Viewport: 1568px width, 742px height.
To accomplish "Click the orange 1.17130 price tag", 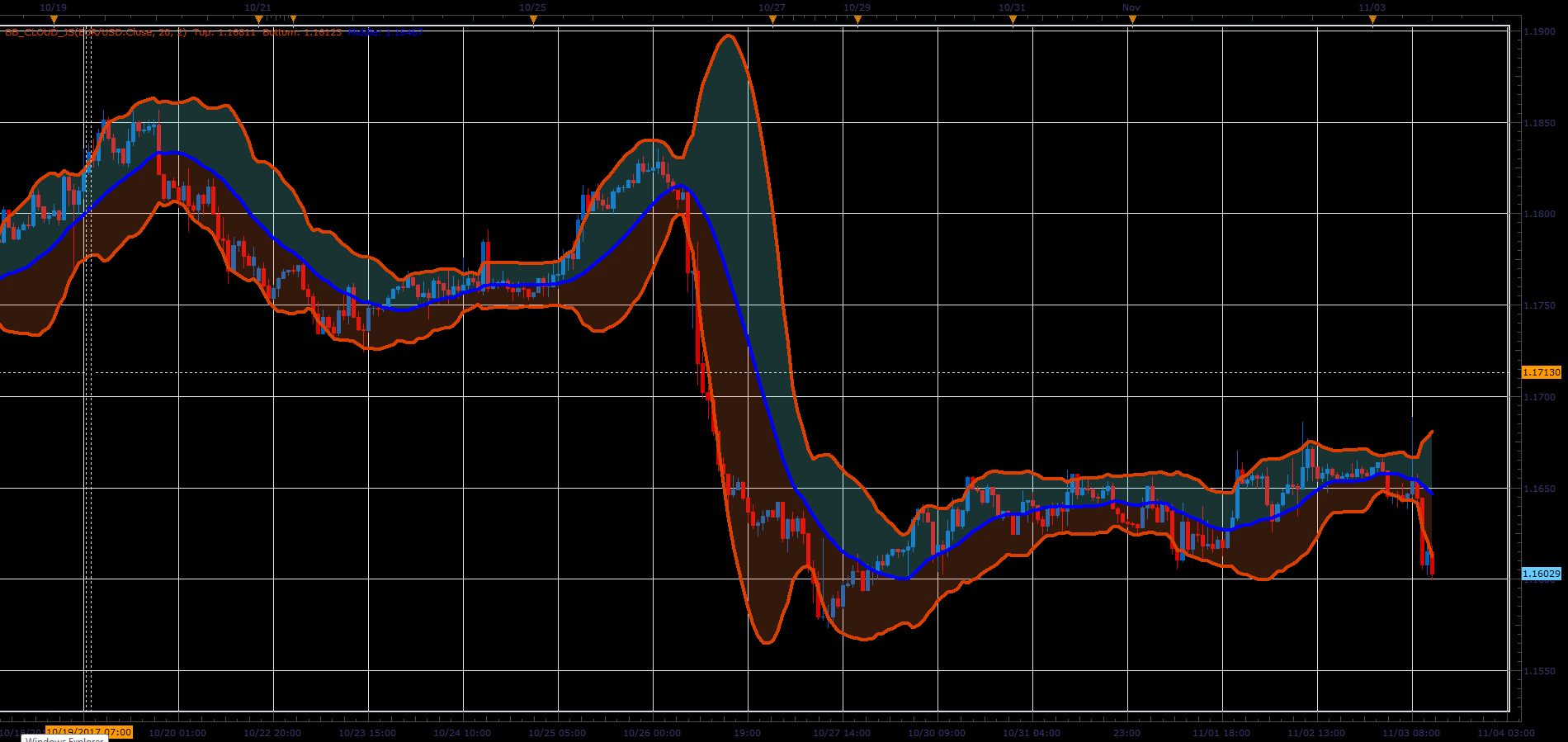I will [x=1542, y=372].
